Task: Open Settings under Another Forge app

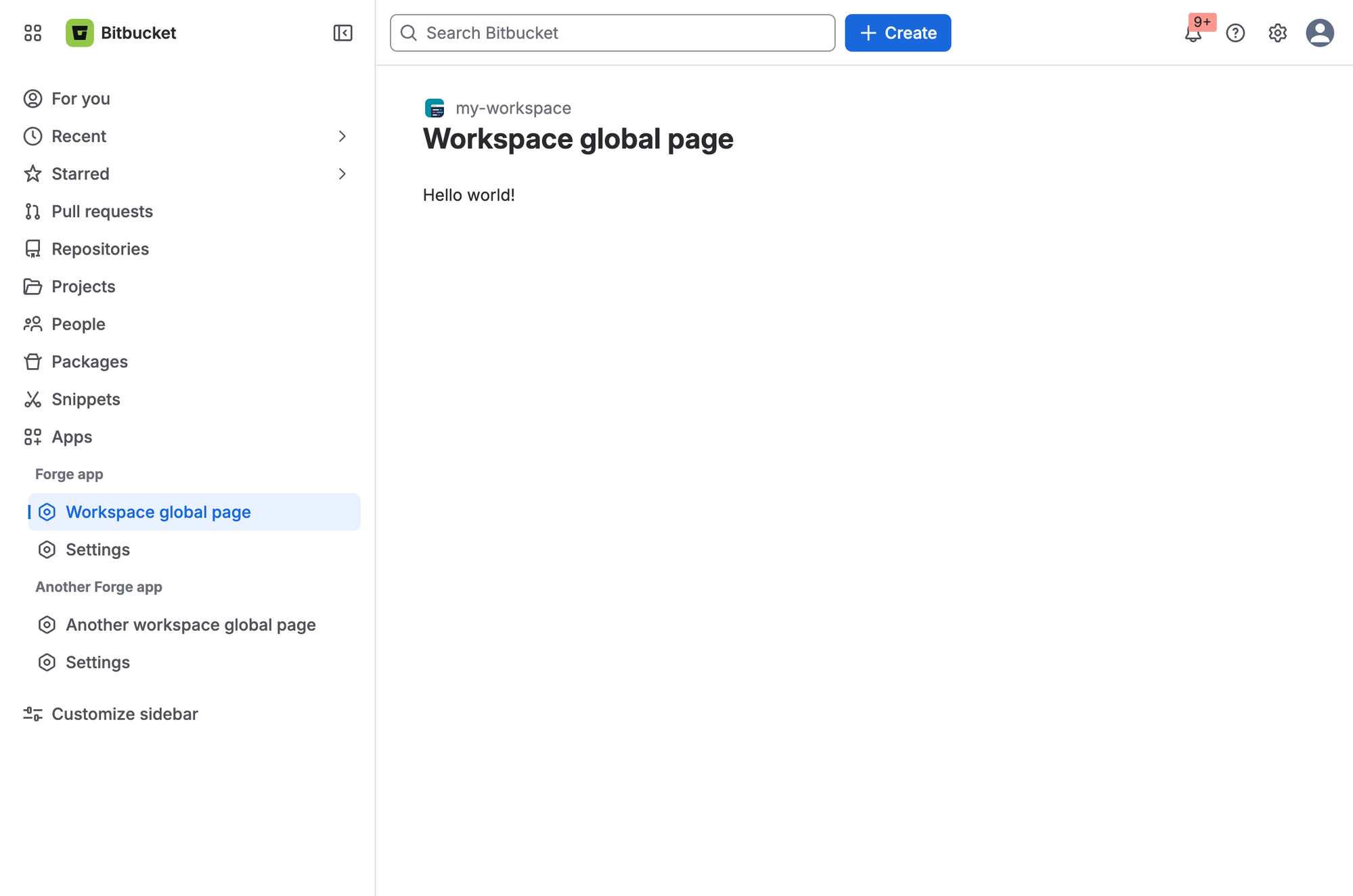Action: (x=194, y=662)
